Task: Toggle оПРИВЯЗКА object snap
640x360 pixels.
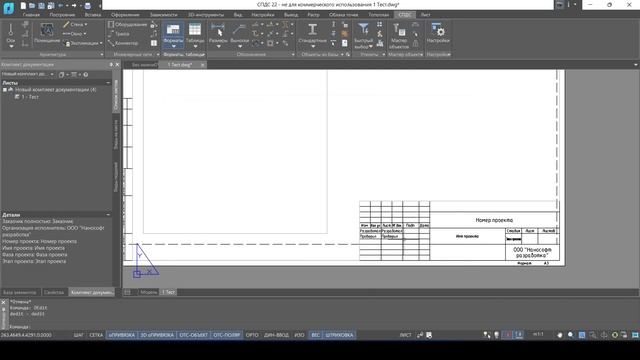Action: 122,335
